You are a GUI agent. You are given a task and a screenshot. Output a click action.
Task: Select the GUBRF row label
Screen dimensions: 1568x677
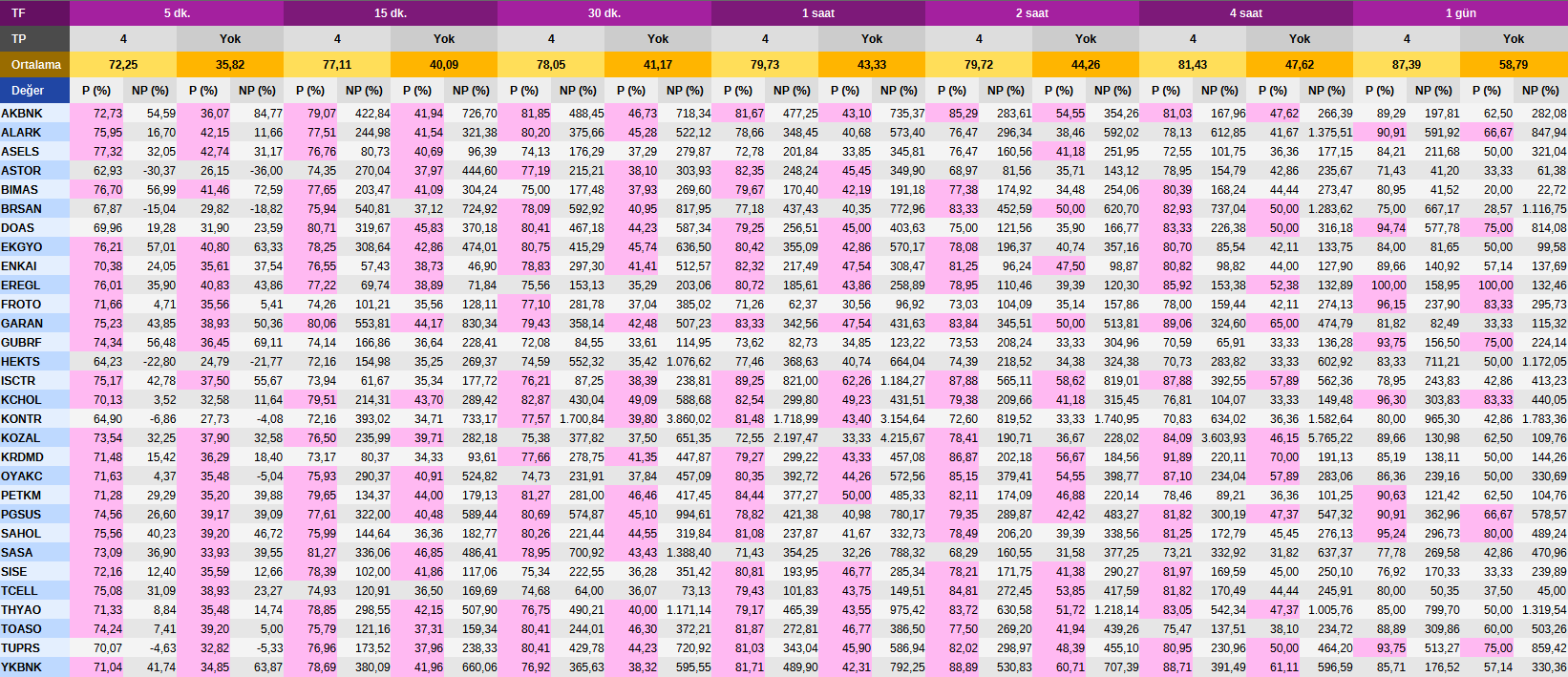click(x=34, y=343)
